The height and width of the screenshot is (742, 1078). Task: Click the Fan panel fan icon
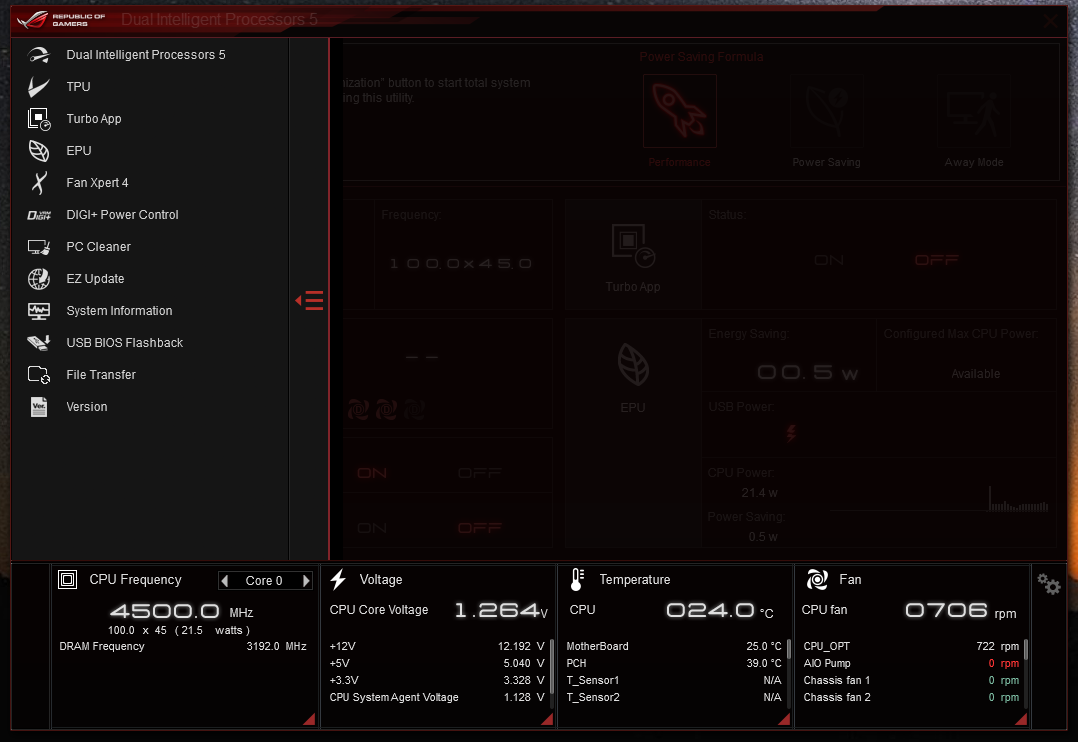click(817, 580)
